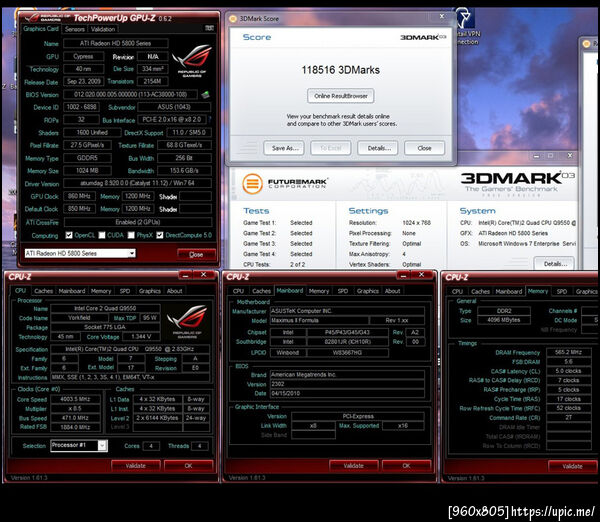
Task: Click the GPU Clock 860 MHz field
Action: click(x=79, y=196)
